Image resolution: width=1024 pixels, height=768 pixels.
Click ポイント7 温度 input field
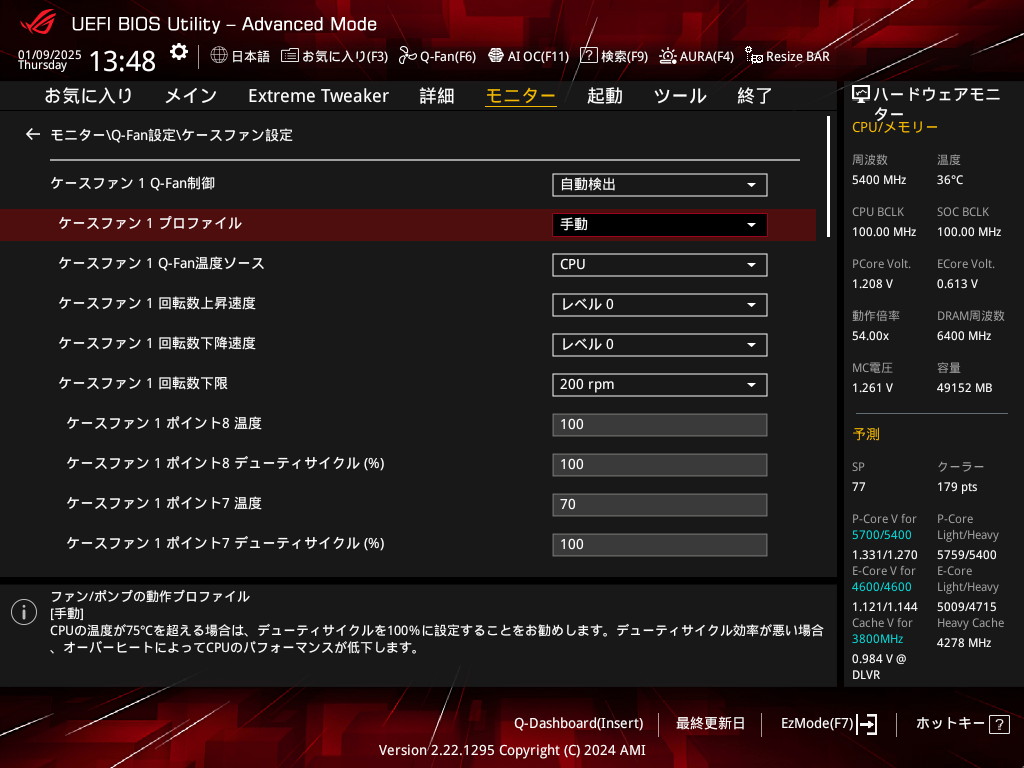[x=659, y=505]
